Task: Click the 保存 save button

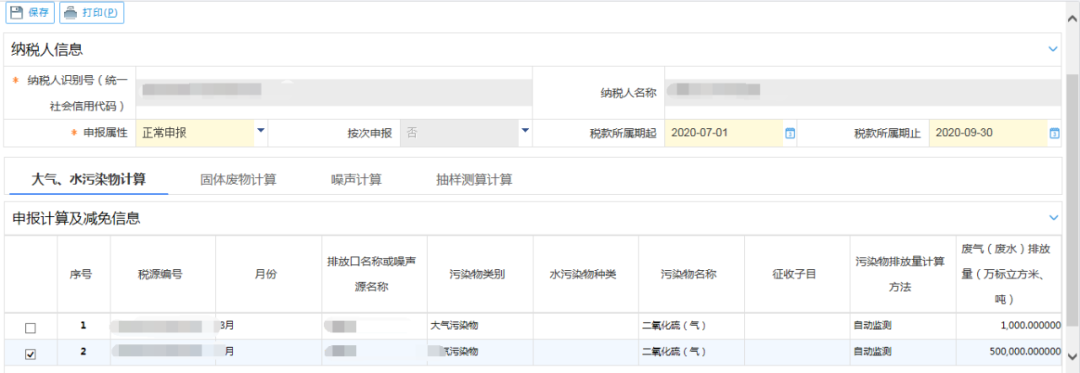Action: [30, 13]
